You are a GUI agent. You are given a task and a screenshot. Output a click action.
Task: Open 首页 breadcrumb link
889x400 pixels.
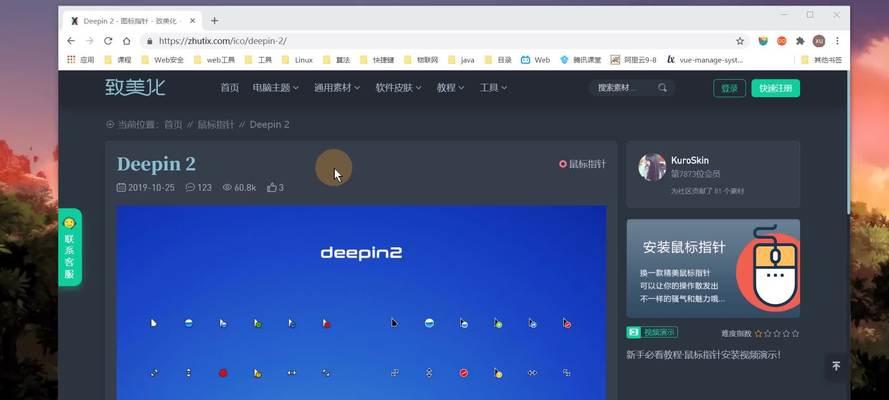pos(173,125)
